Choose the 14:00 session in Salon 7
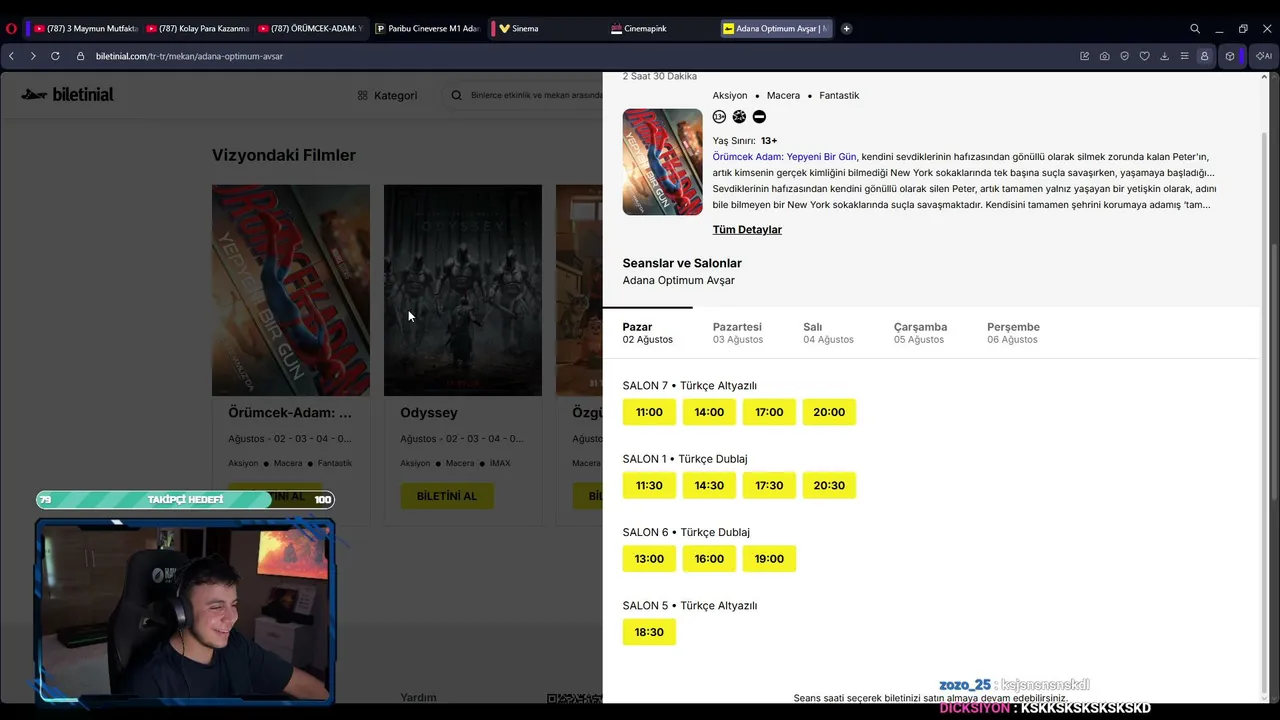This screenshot has height=720, width=1280. (709, 412)
